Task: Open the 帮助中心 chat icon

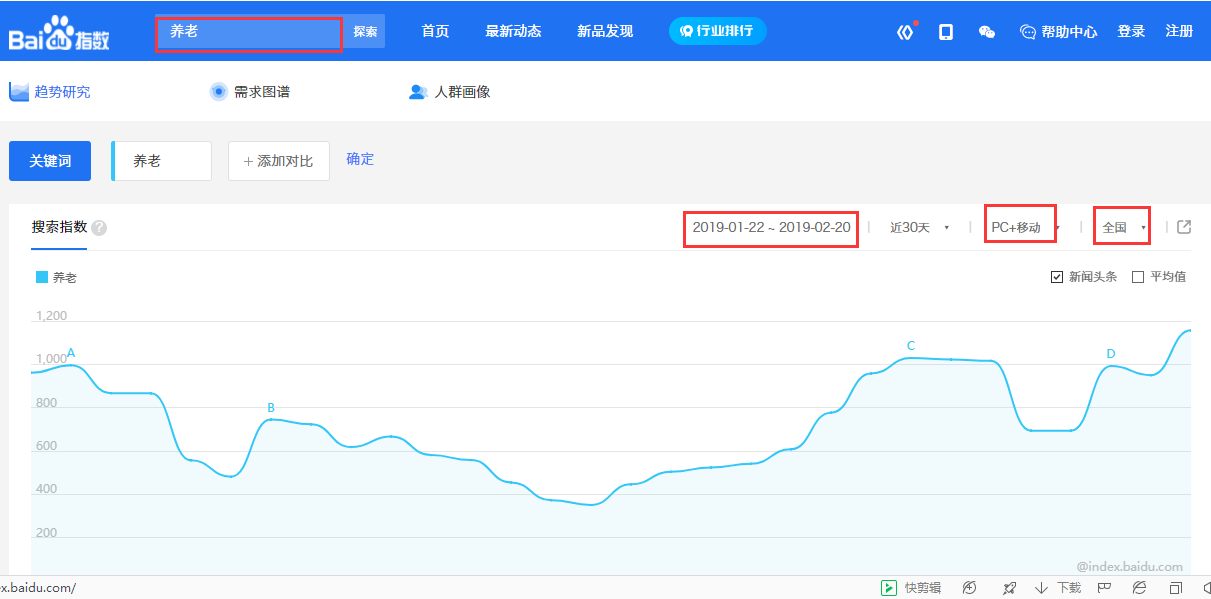Action: pyautogui.click(x=1027, y=31)
